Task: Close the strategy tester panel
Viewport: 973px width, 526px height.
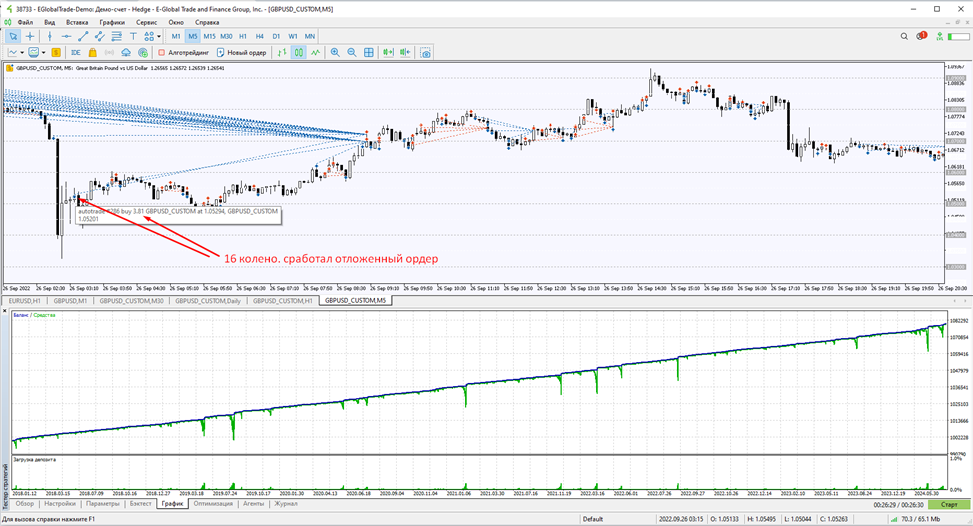Action: coord(6,311)
